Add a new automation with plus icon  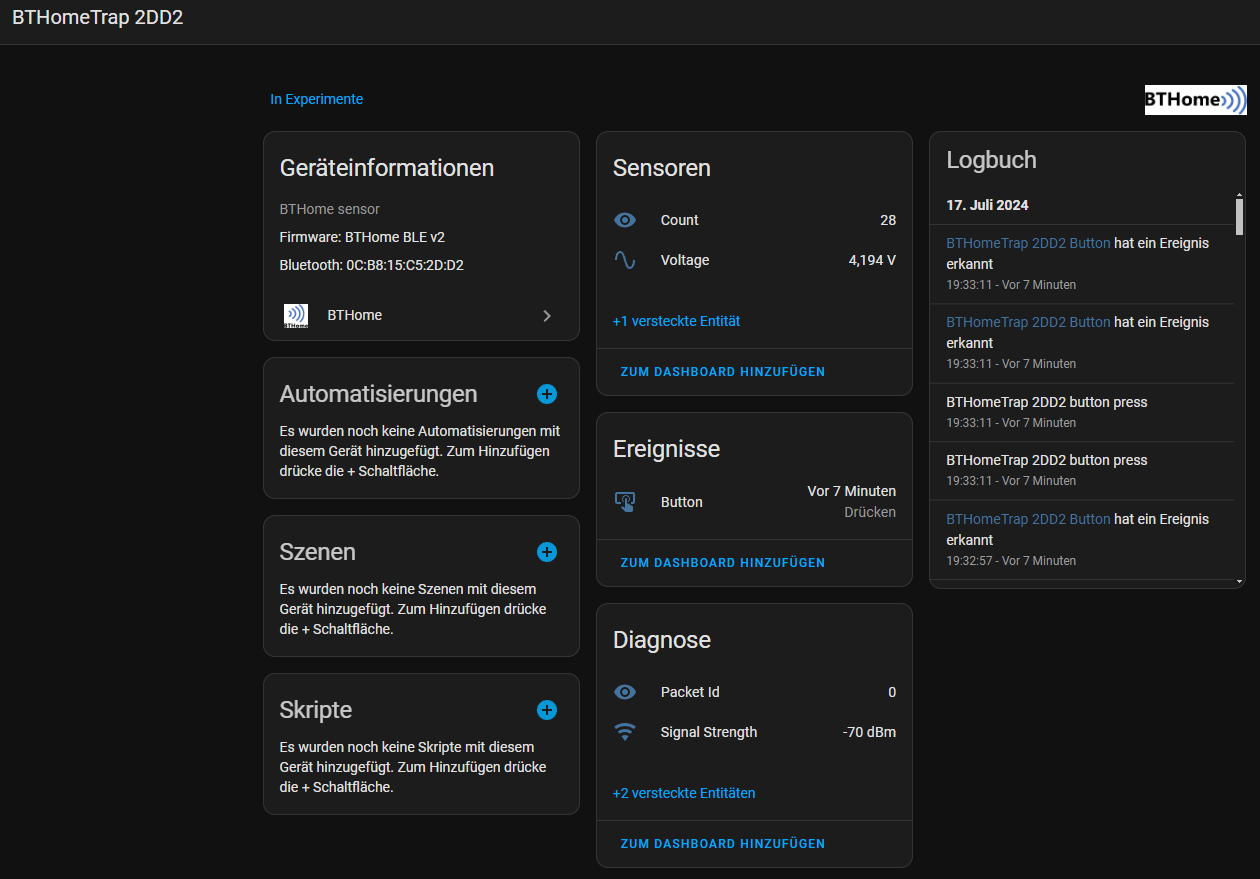click(x=547, y=394)
